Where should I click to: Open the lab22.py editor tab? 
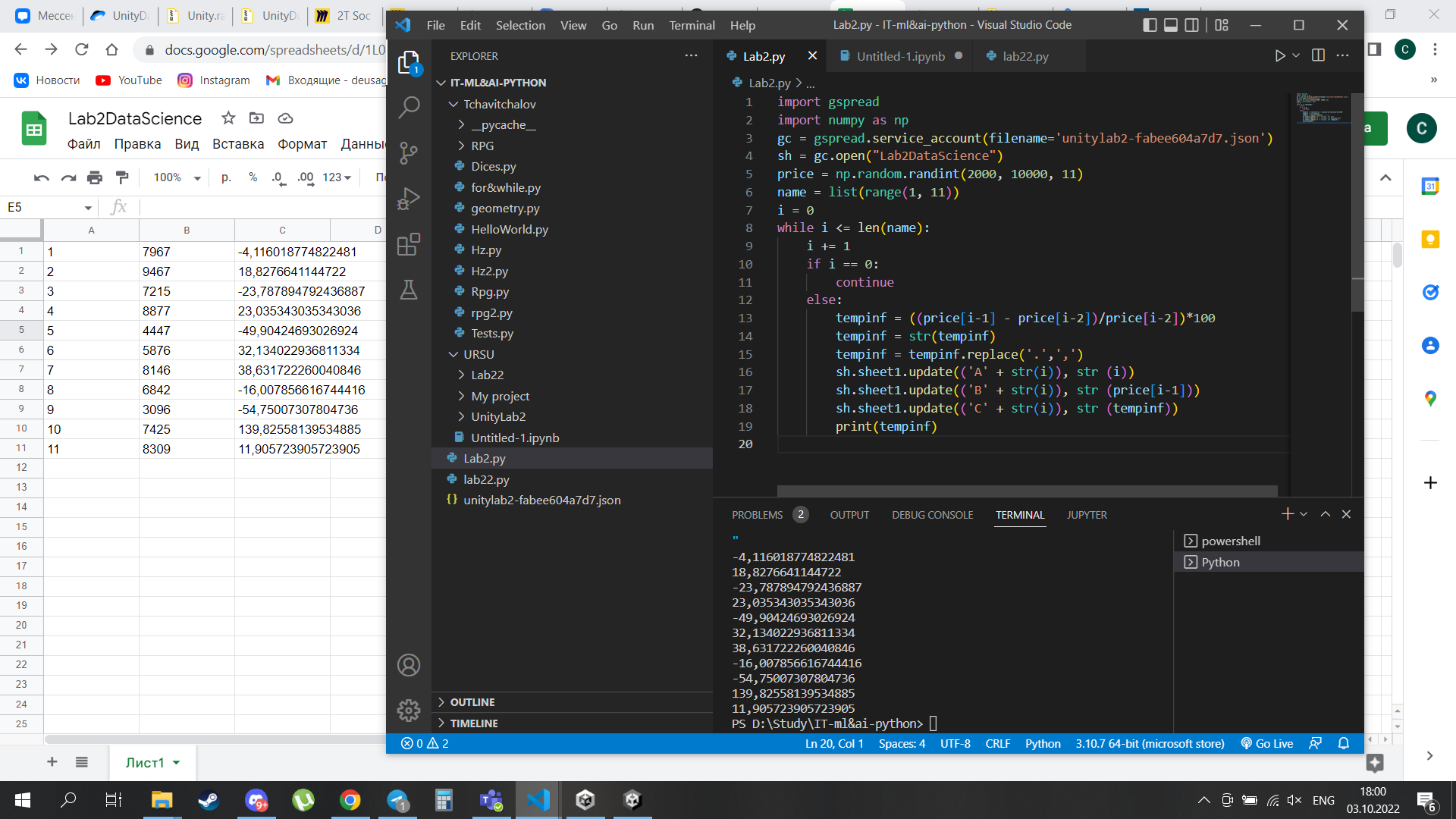point(1025,56)
